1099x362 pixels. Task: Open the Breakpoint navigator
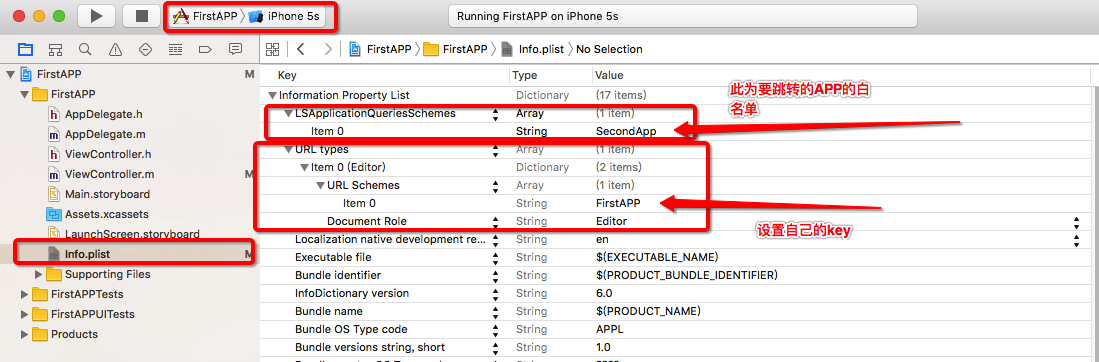coord(205,49)
